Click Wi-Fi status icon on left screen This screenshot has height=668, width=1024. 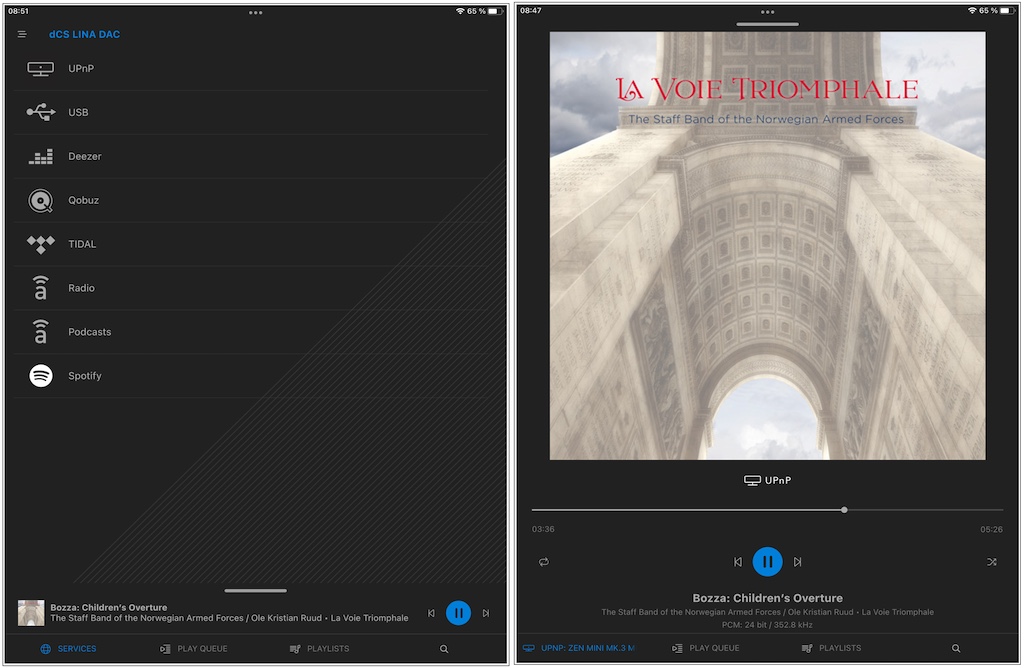click(460, 11)
